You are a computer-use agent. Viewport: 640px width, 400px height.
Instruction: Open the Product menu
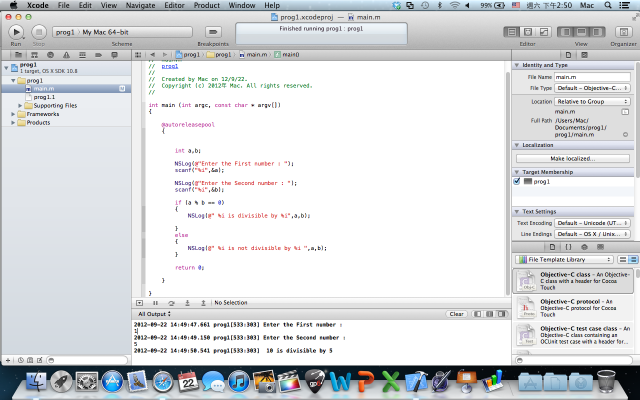tap(207, 5)
